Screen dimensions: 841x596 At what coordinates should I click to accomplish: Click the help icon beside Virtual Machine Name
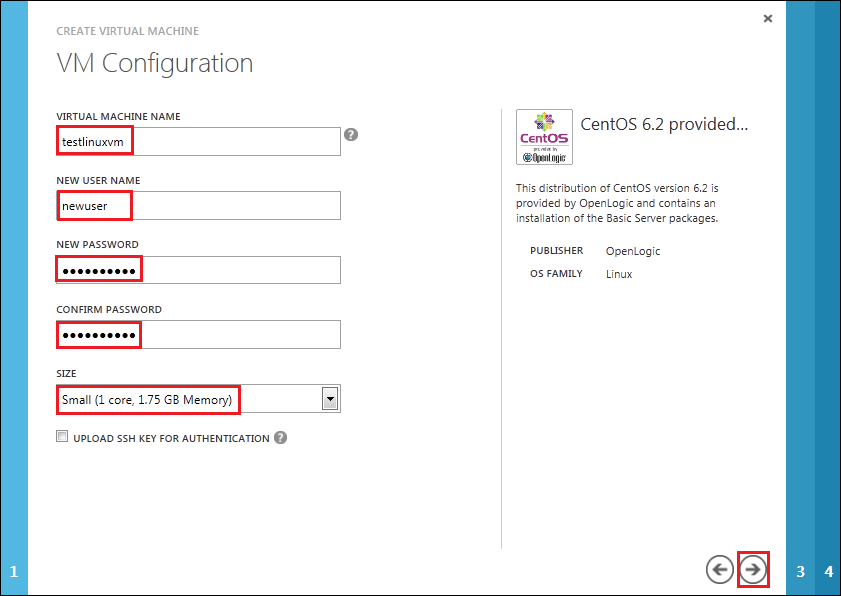click(351, 135)
